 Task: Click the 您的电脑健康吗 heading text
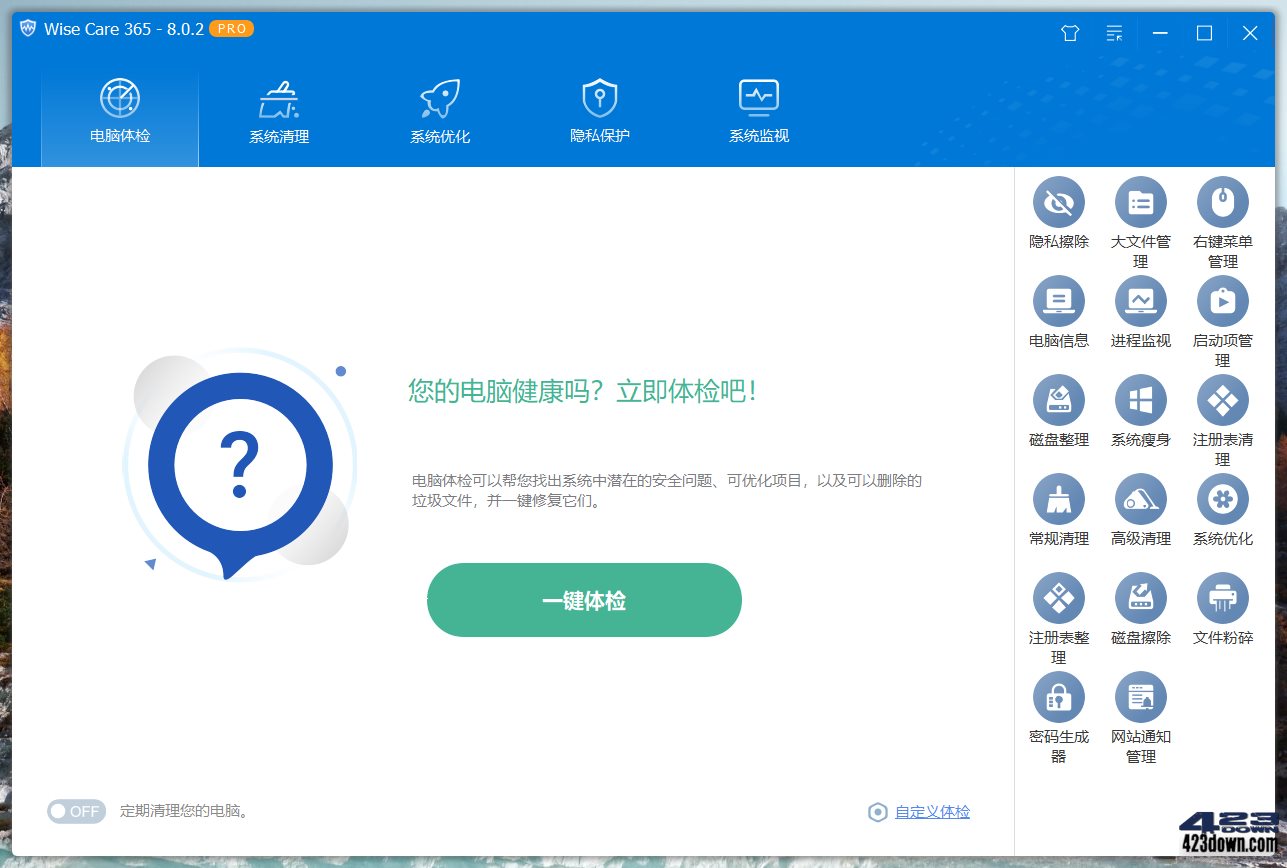coord(582,391)
